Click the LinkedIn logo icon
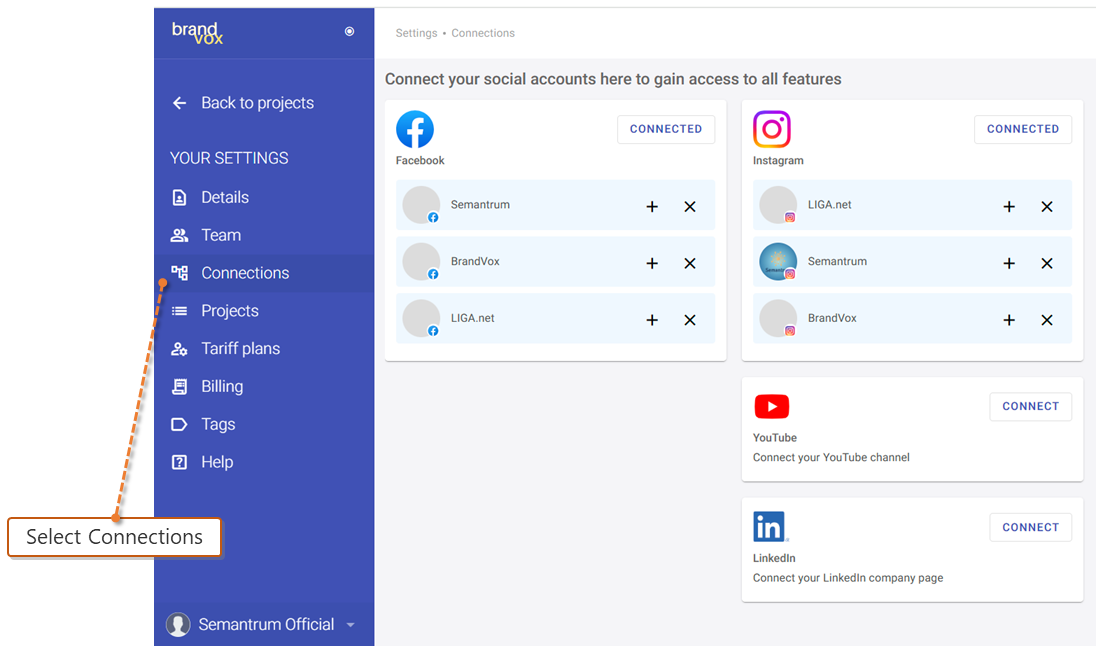This screenshot has height=656, width=1102. [770, 527]
